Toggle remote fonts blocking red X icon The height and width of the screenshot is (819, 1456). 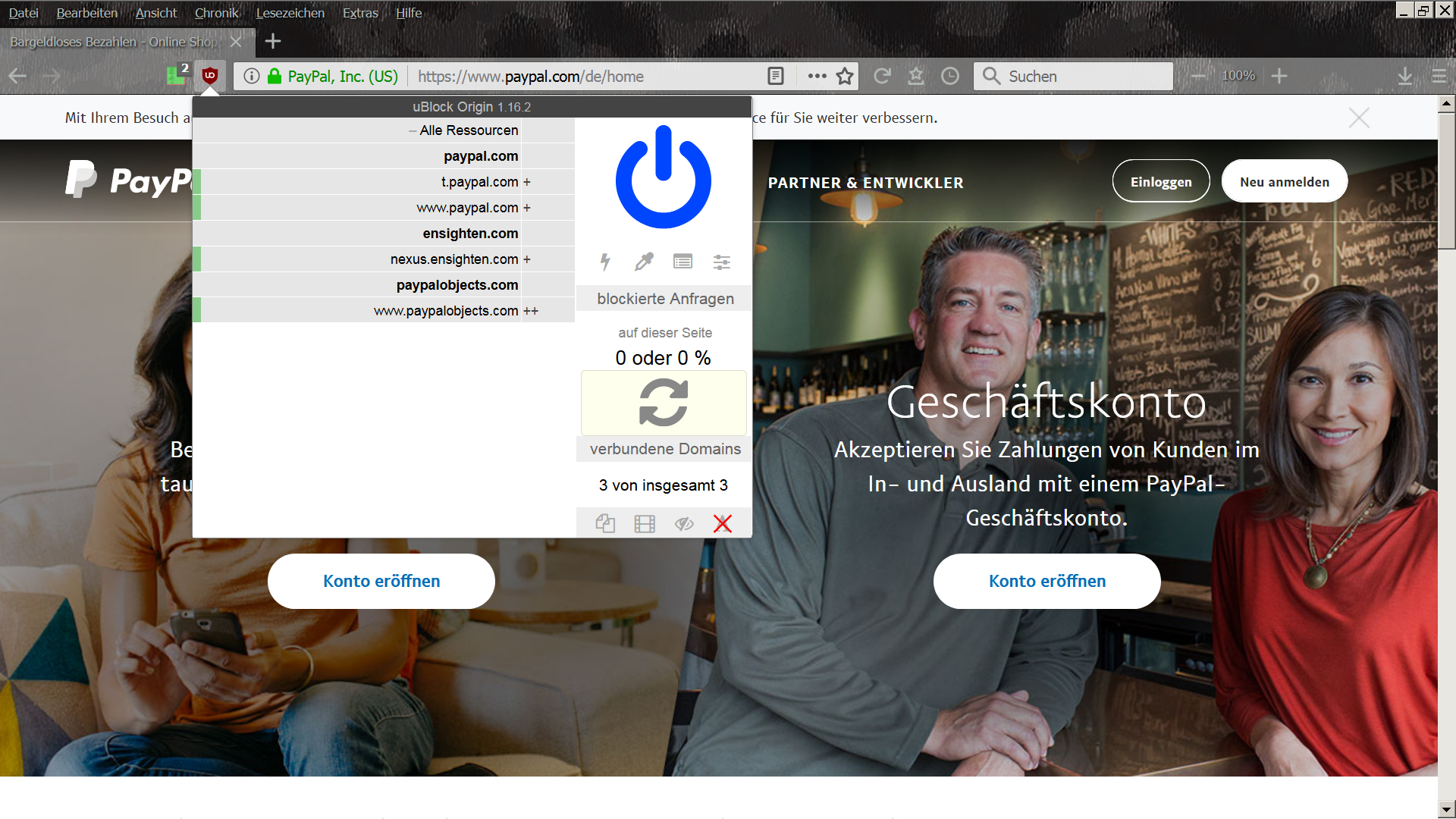pos(723,523)
